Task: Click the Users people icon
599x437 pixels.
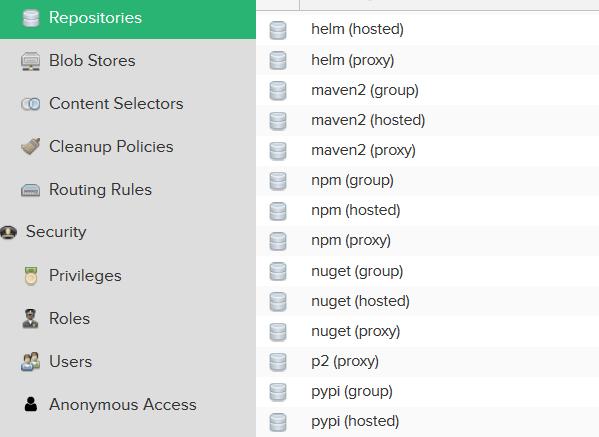Action: tap(31, 361)
